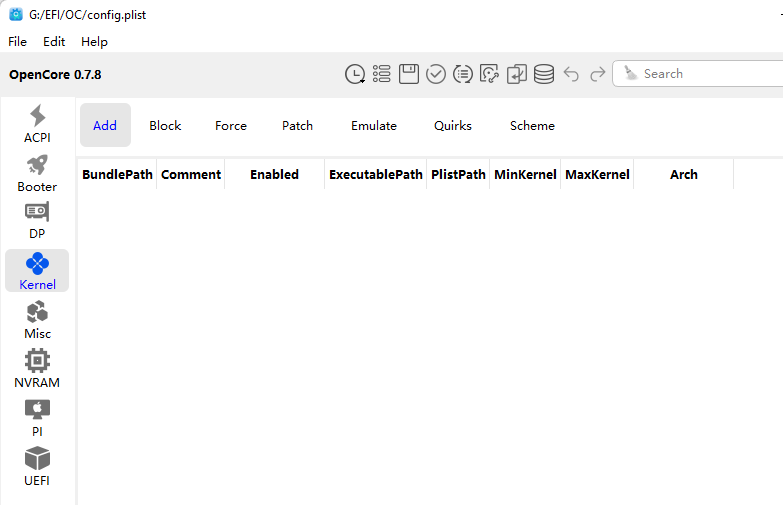Click the database stack toolbar icon
This screenshot has width=783, height=505.
[x=544, y=74]
